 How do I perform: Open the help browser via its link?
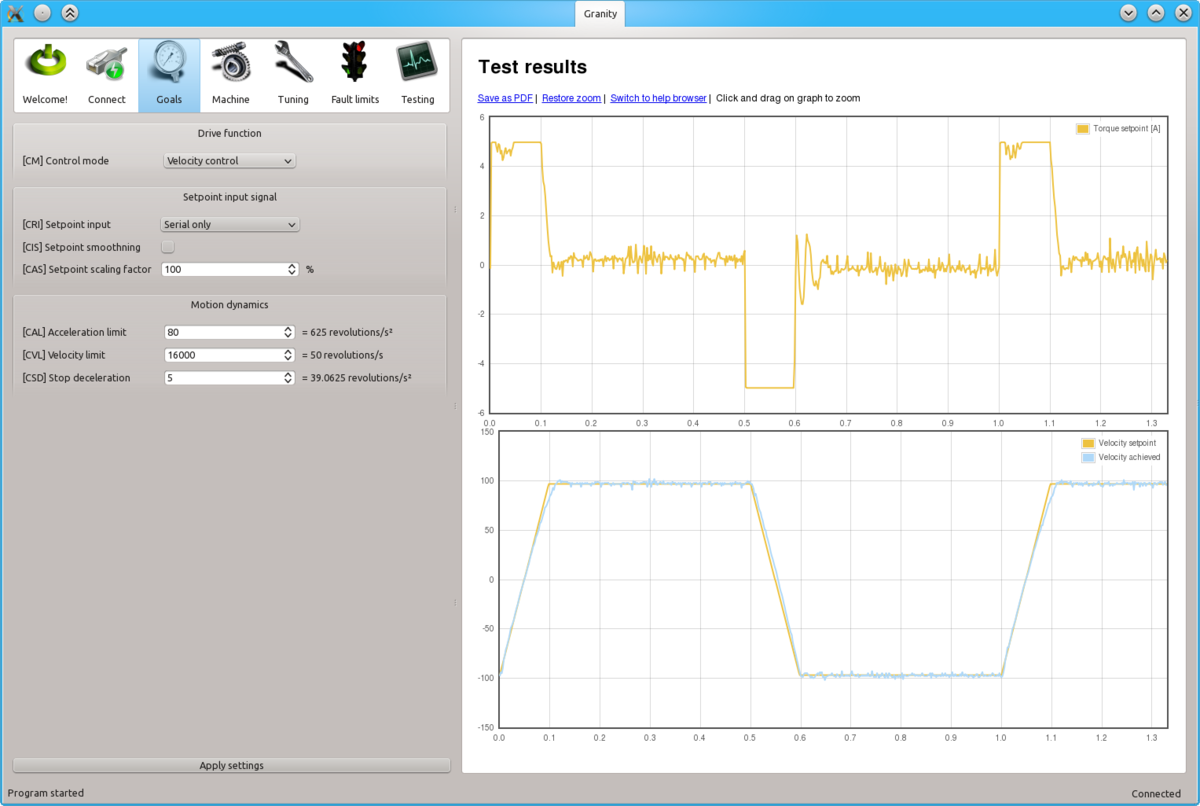click(x=658, y=98)
